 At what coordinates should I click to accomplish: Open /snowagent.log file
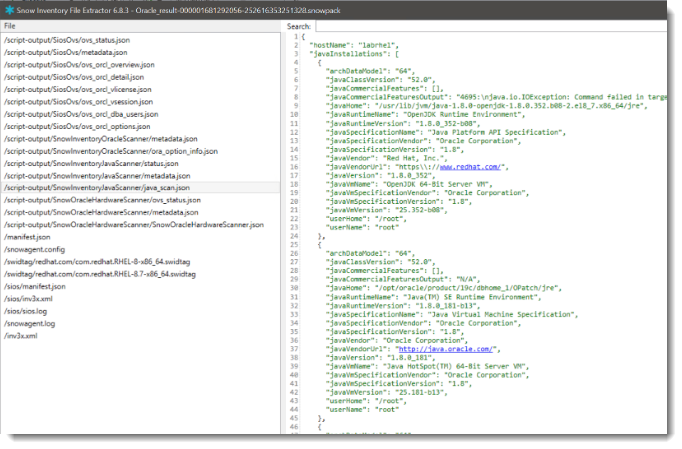tap(30, 324)
